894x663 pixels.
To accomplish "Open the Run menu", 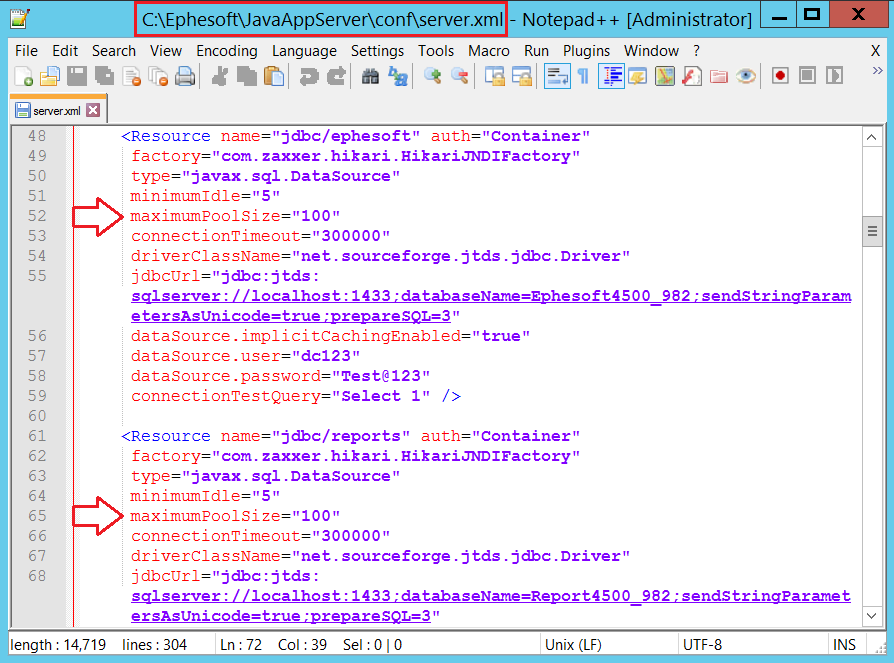I will click(x=537, y=51).
